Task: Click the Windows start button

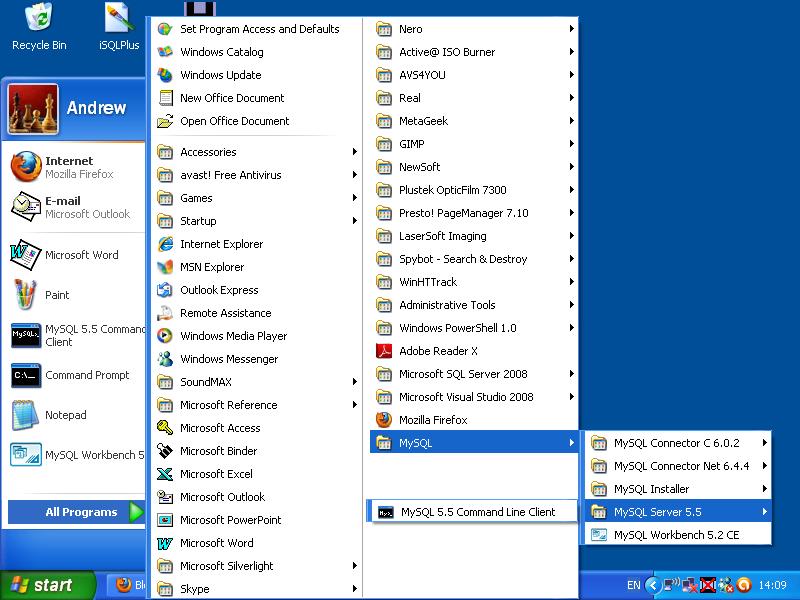Action: (47, 585)
